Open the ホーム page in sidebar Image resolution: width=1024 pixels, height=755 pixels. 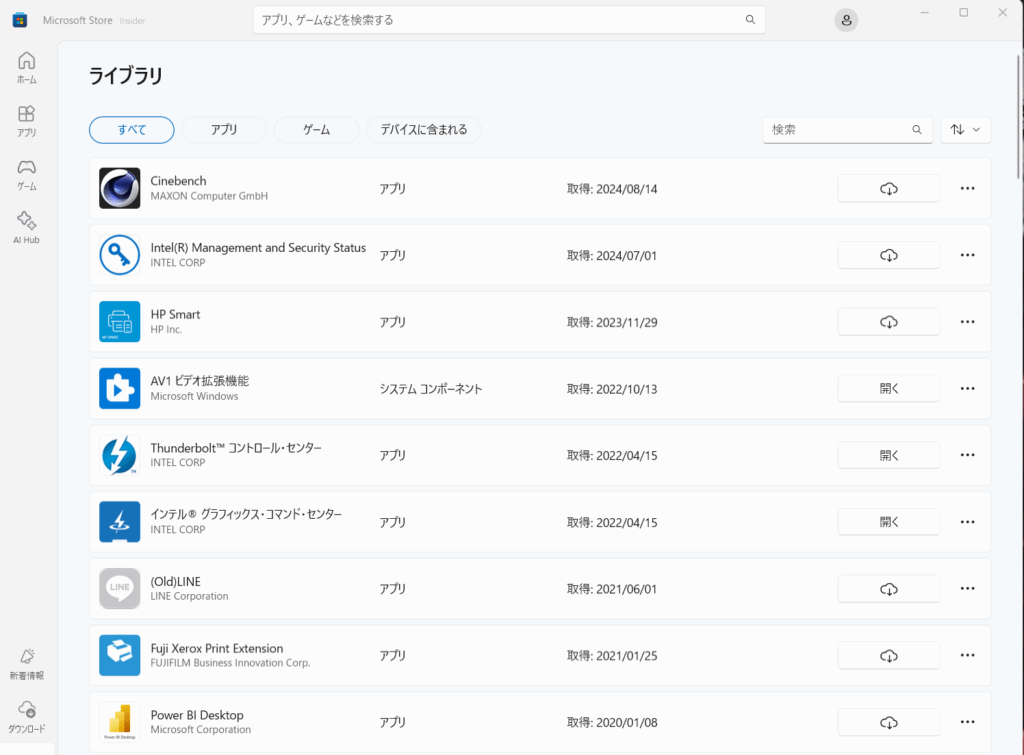click(x=27, y=67)
